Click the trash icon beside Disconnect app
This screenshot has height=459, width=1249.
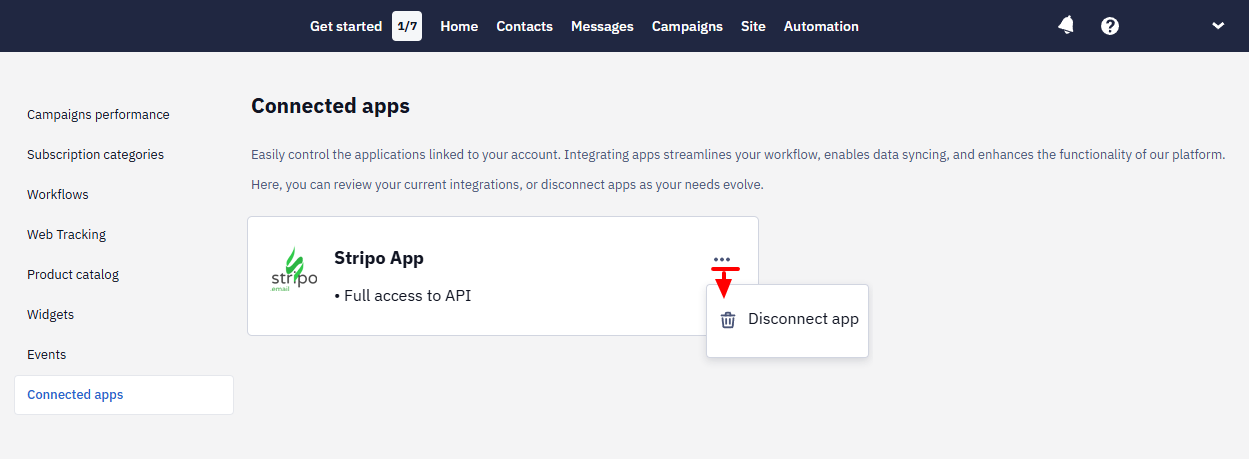coord(728,320)
